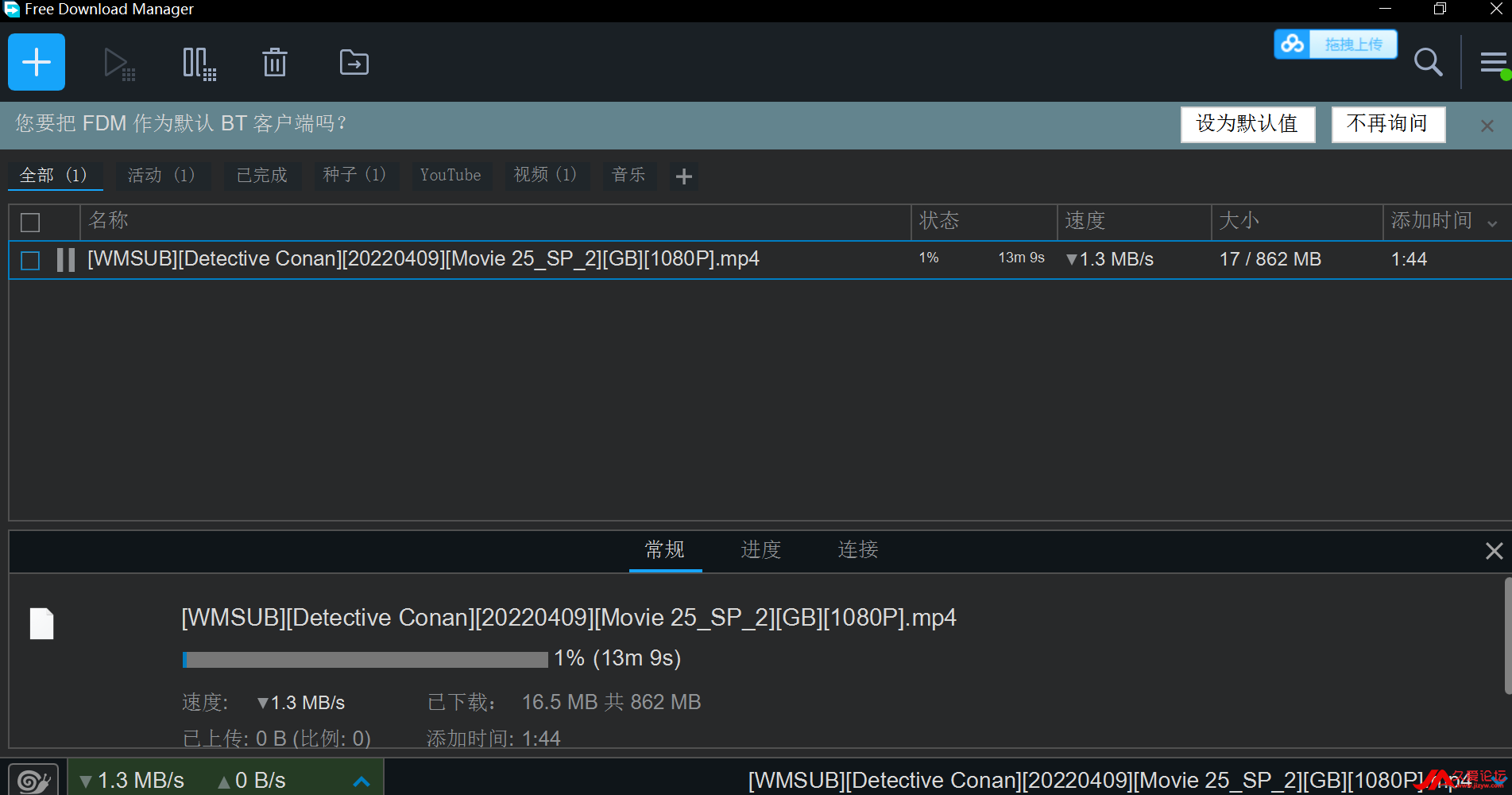Sort using the 添加时间 column arrow
This screenshot has height=795, width=1512.
pos(1492,224)
